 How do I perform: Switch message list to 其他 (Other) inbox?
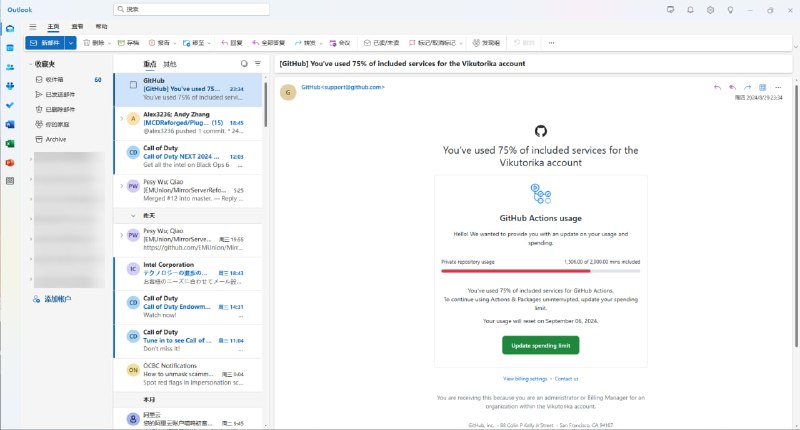point(170,63)
